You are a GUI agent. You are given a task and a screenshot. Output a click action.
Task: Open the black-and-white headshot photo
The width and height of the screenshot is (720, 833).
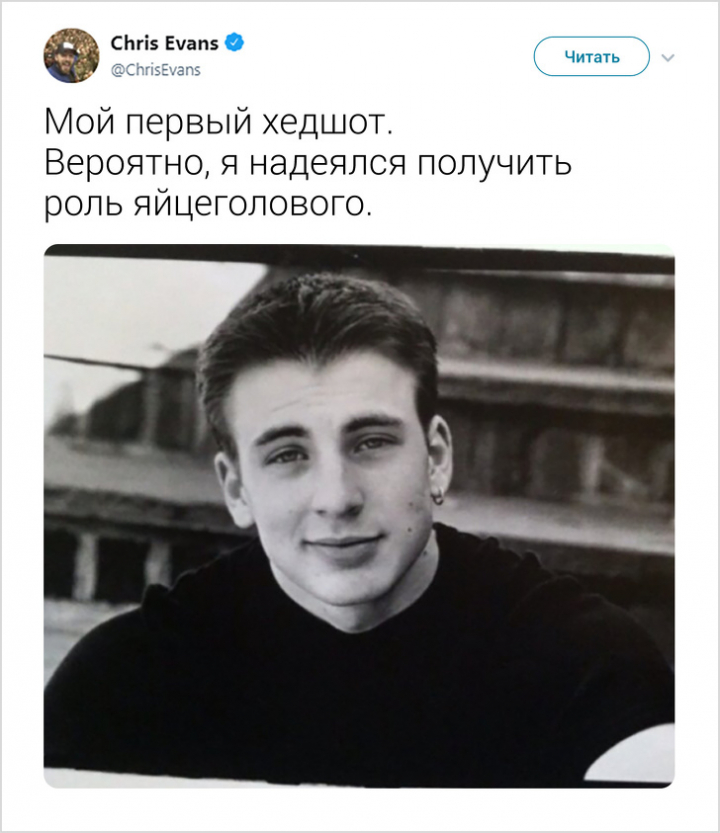(x=359, y=516)
